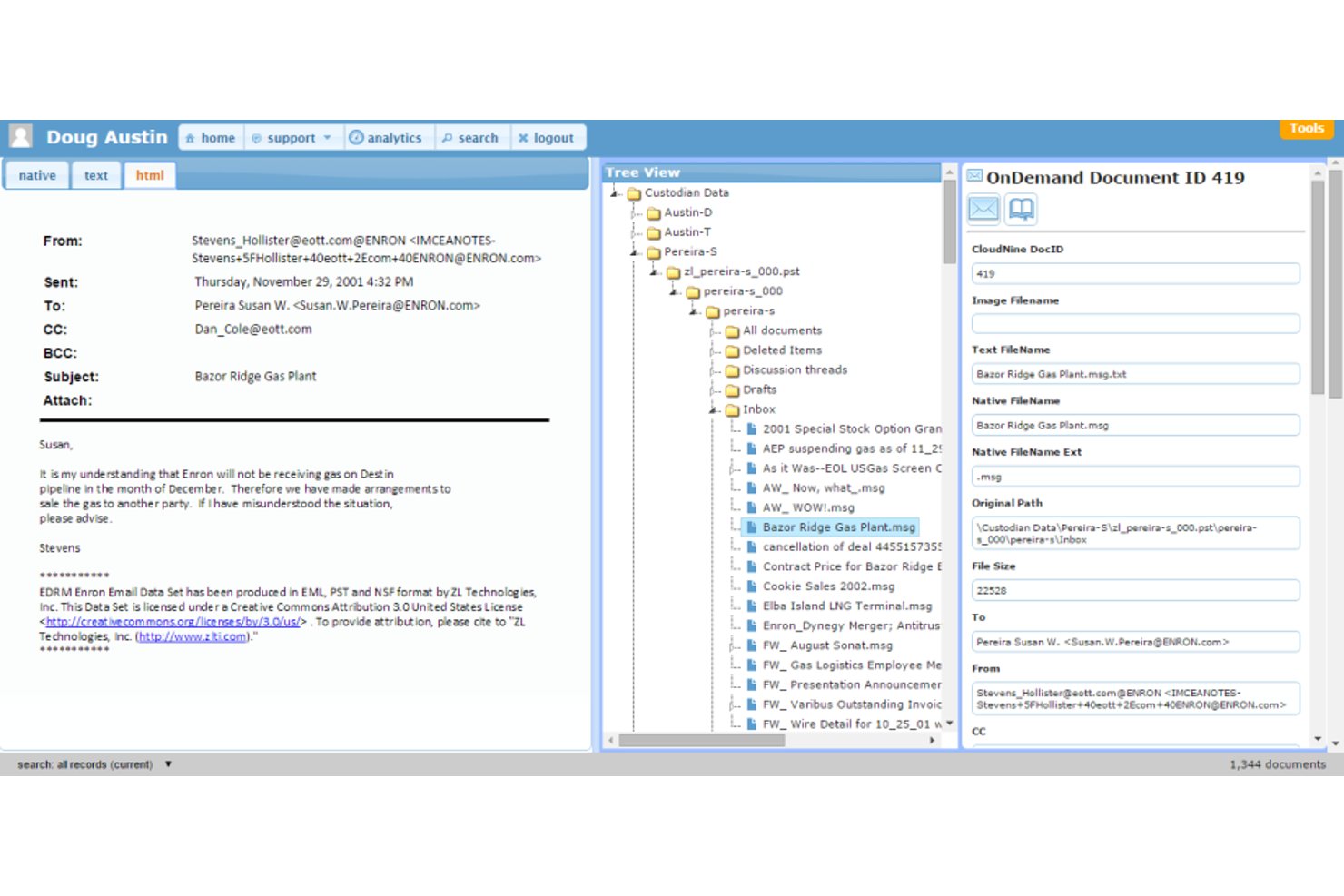Open the search scope dropdown arrow in status bar
Viewport: 1344px width, 896px height.
point(168,764)
